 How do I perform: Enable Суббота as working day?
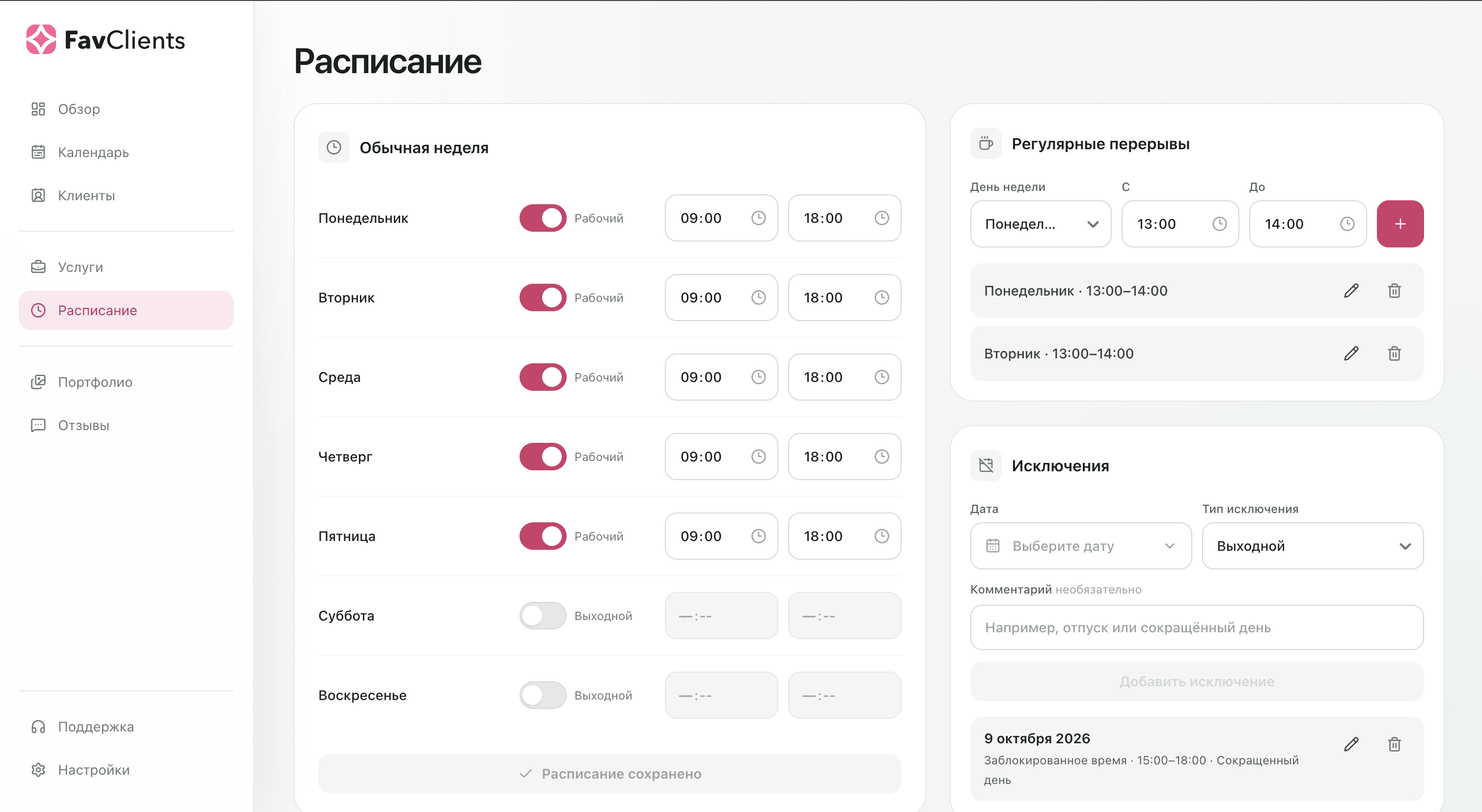click(543, 615)
